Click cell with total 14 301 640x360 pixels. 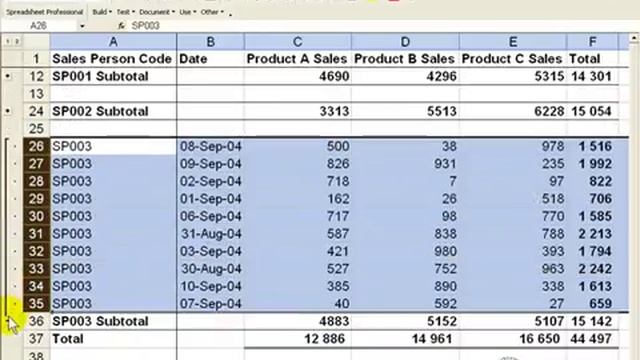click(592, 76)
